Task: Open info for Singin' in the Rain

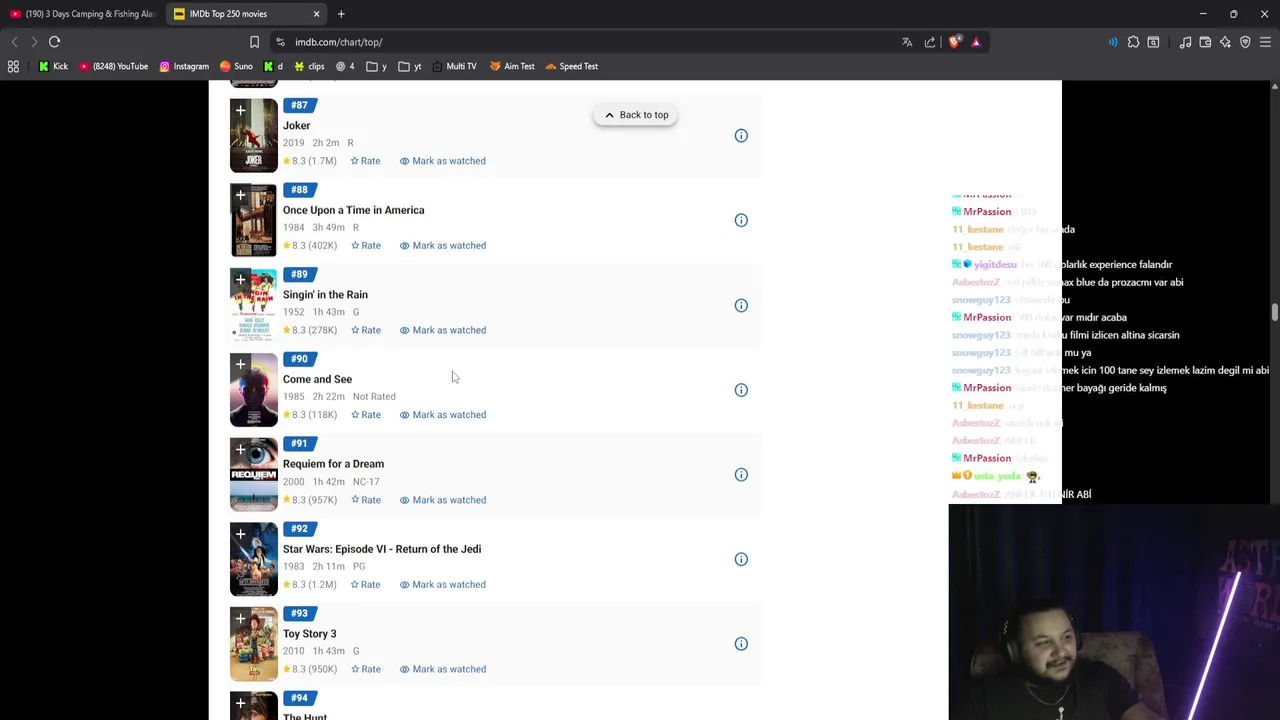Action: click(741, 305)
